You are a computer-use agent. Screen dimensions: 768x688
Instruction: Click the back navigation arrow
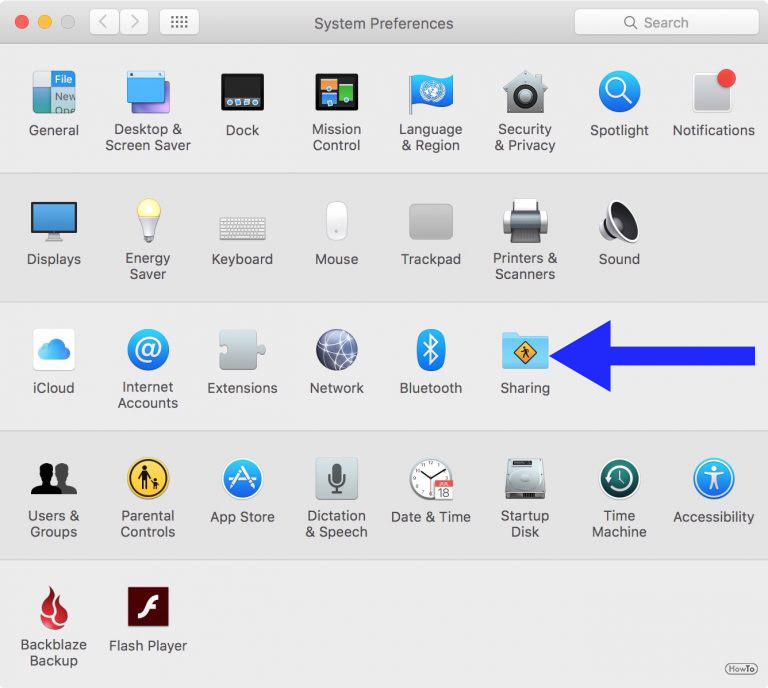(x=104, y=22)
